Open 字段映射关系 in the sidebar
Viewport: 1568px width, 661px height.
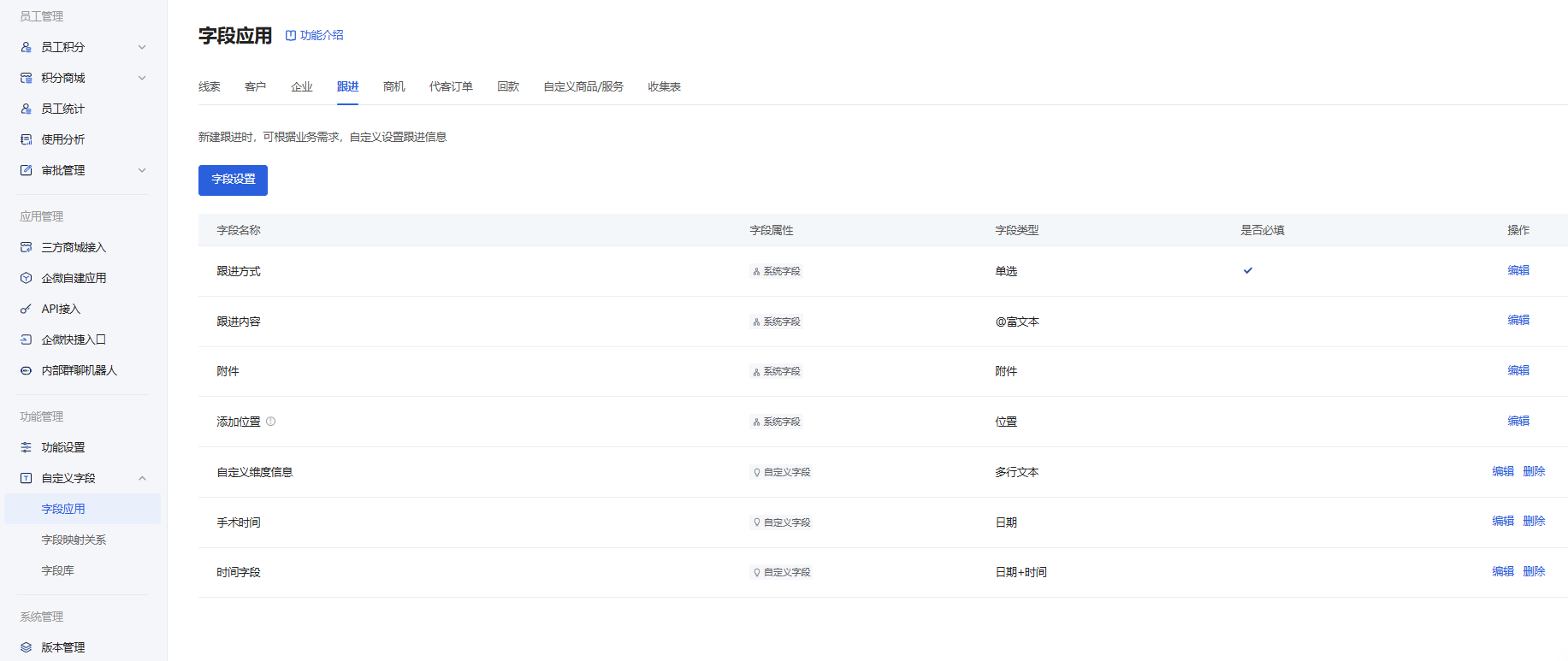coord(74,540)
